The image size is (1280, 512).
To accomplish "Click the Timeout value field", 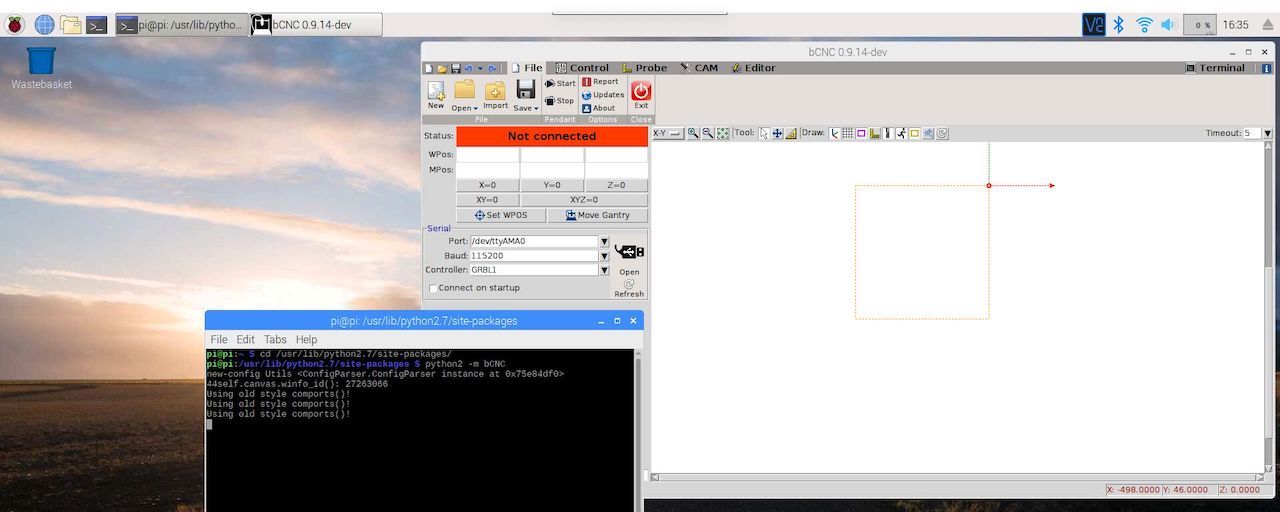I will (1252, 133).
